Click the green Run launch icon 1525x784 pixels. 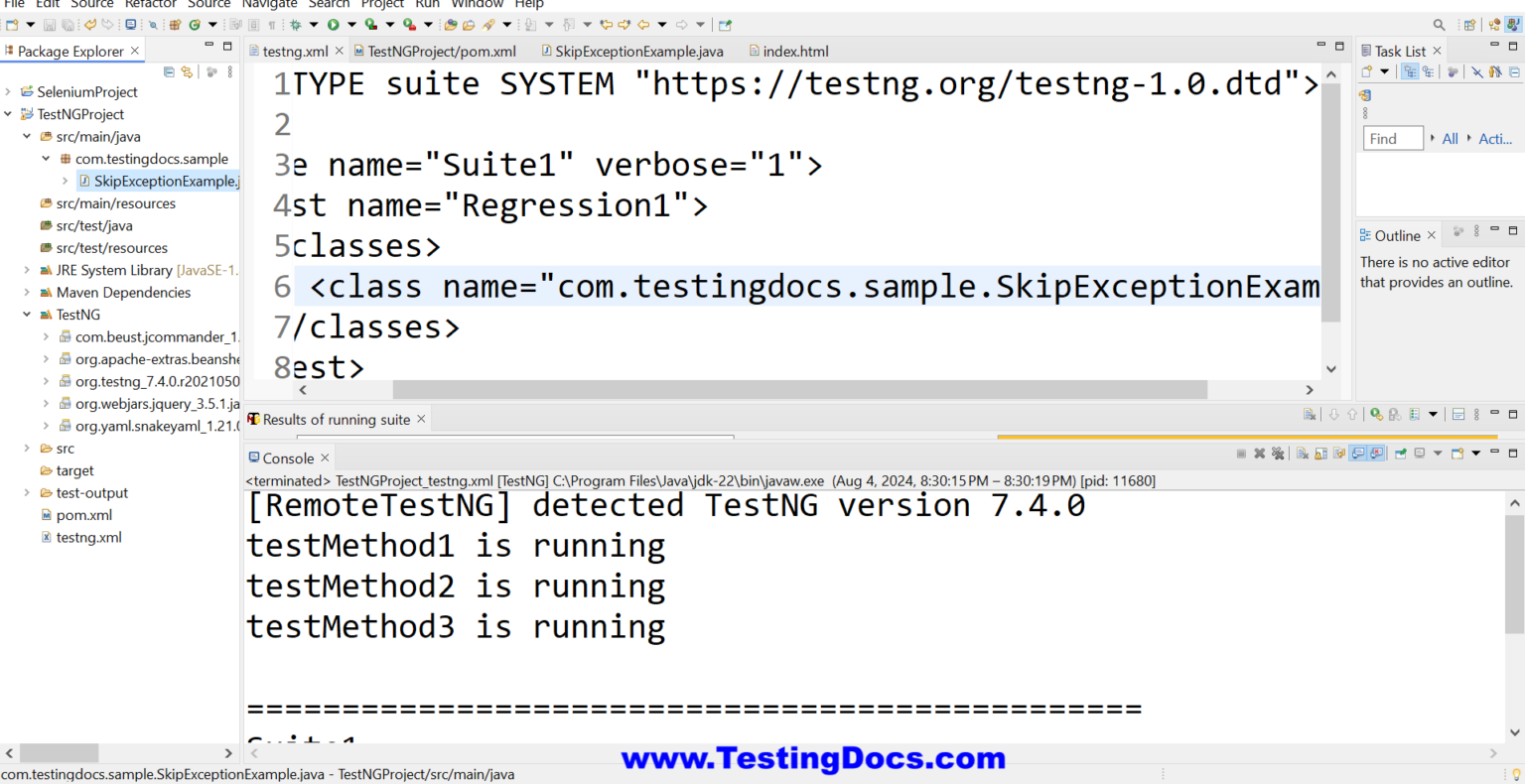pos(334,25)
